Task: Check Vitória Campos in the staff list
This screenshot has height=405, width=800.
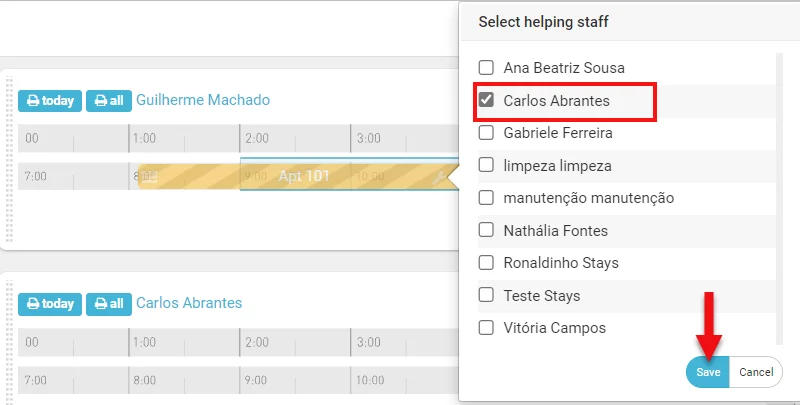Action: click(487, 327)
